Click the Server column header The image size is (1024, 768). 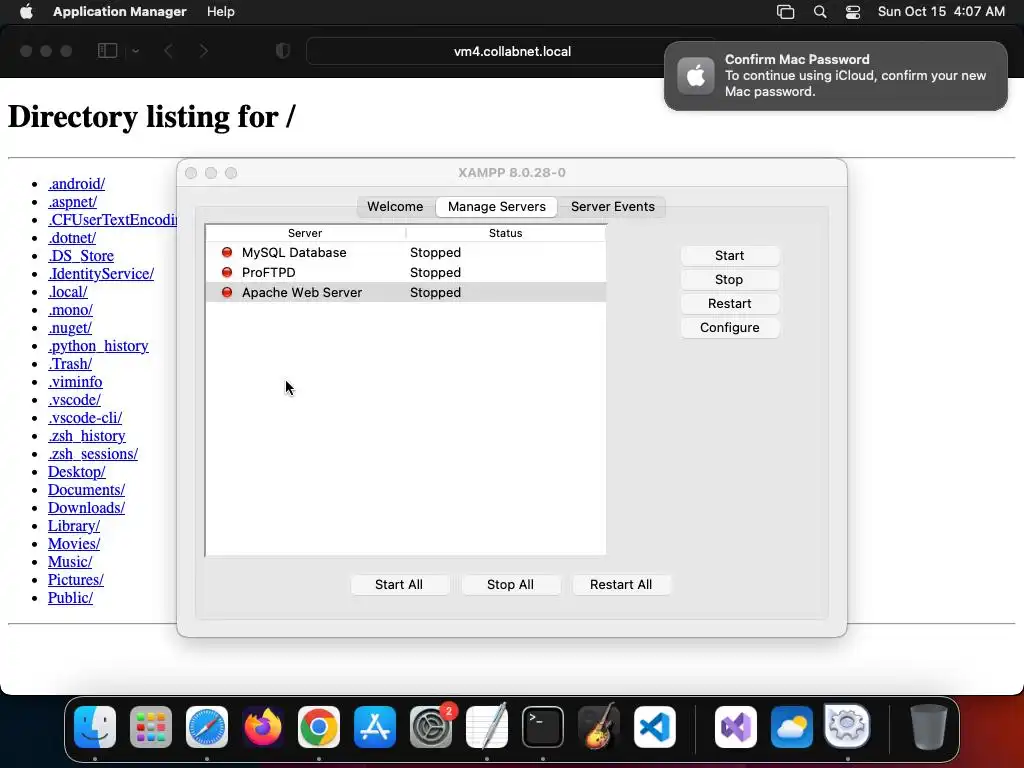click(305, 233)
